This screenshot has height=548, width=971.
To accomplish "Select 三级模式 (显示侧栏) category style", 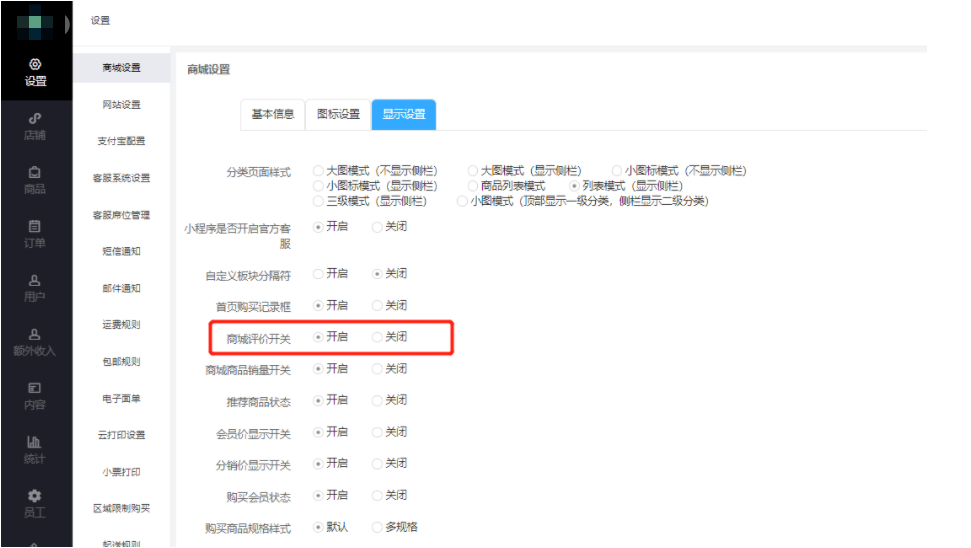I will pos(318,201).
